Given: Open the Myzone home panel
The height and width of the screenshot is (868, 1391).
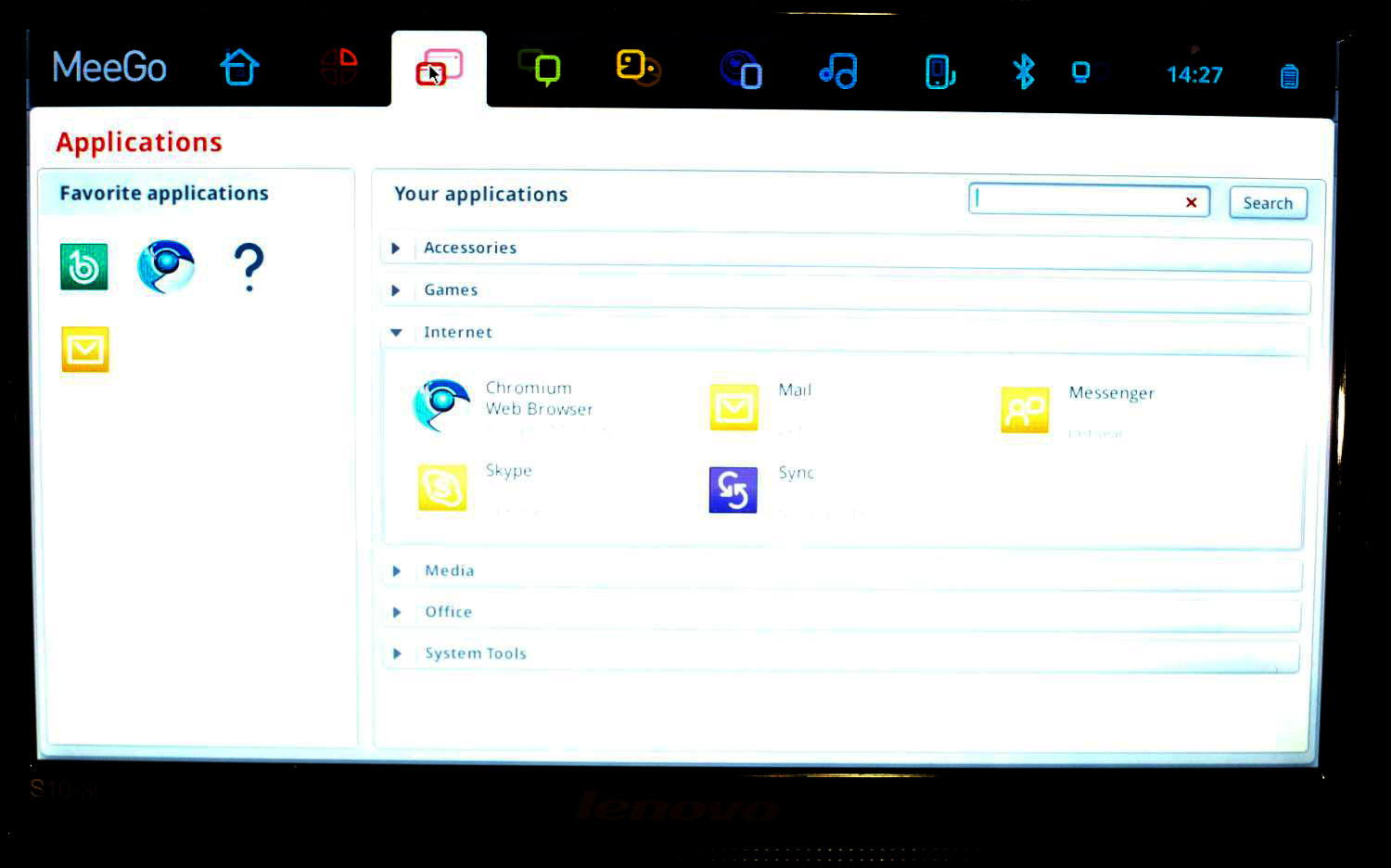Looking at the screenshot, I should tap(239, 68).
